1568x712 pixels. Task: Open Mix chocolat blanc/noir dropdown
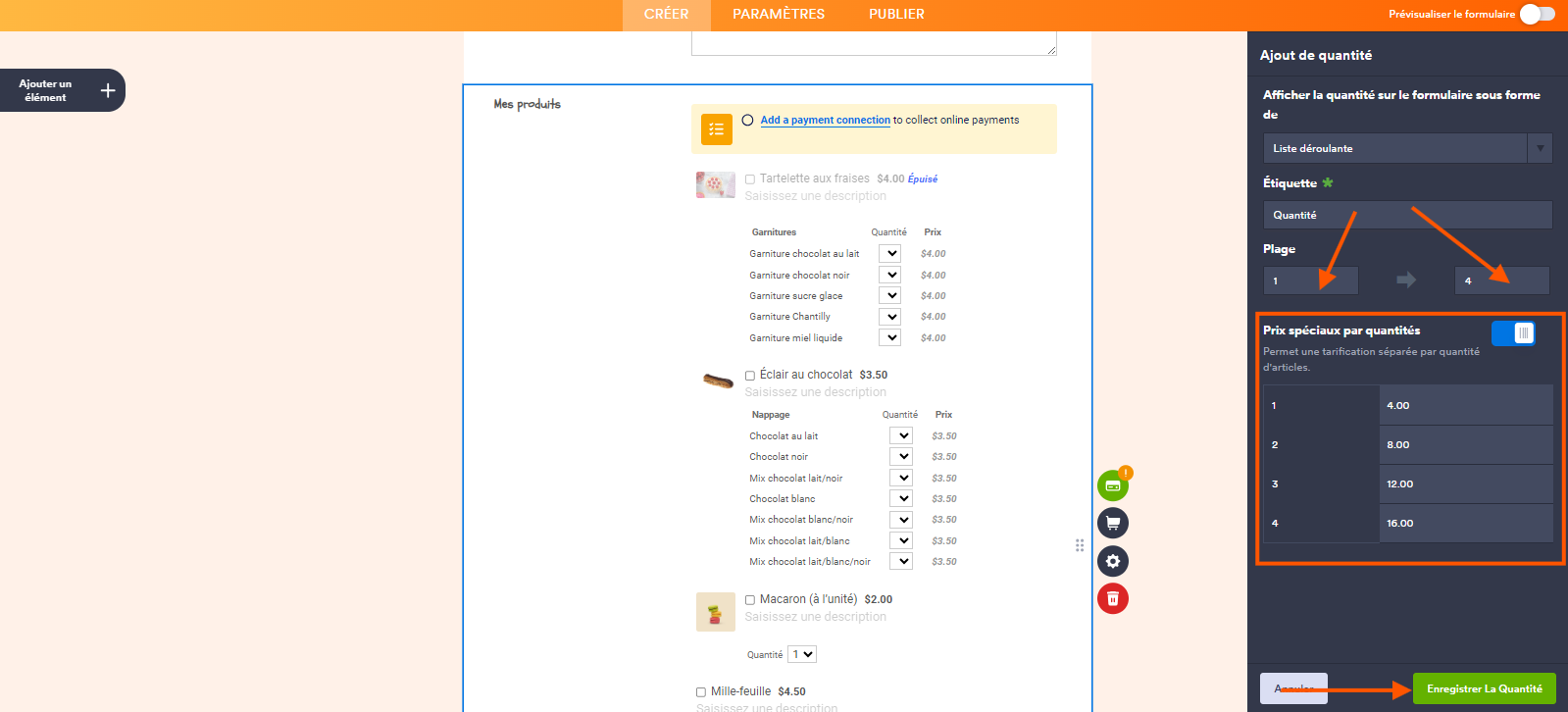pos(901,519)
